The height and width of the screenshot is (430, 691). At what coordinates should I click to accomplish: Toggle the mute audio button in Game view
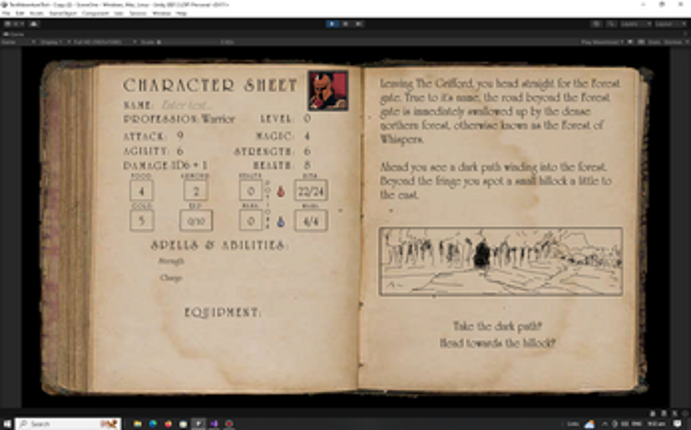tap(631, 42)
